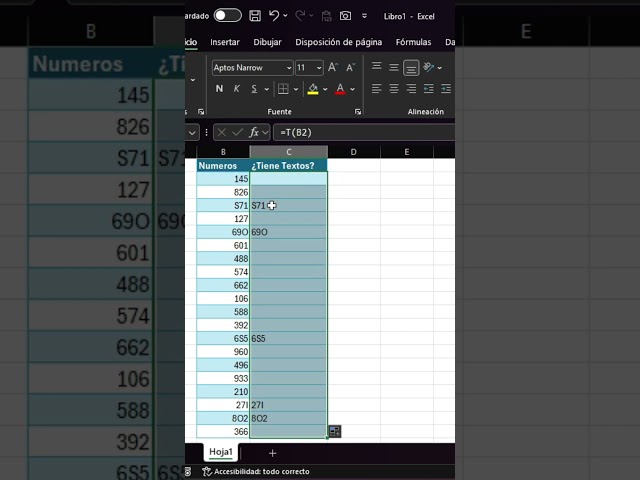
Task: Select column C cell showing 8O2
Action: pos(288,418)
